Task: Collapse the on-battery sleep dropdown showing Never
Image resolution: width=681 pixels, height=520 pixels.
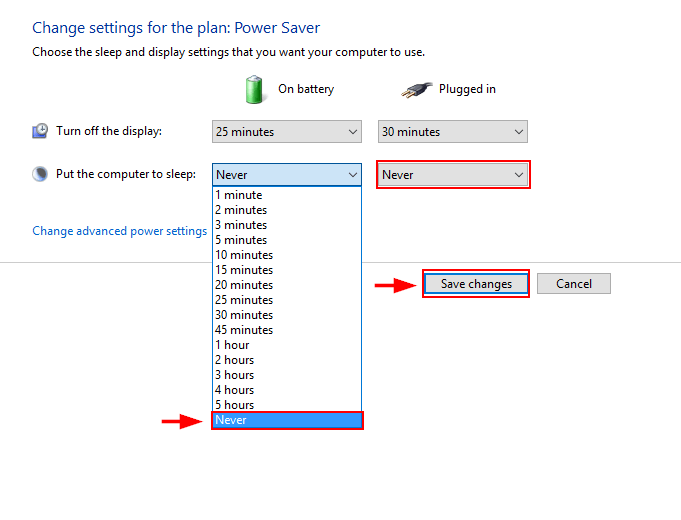Action: (287, 175)
